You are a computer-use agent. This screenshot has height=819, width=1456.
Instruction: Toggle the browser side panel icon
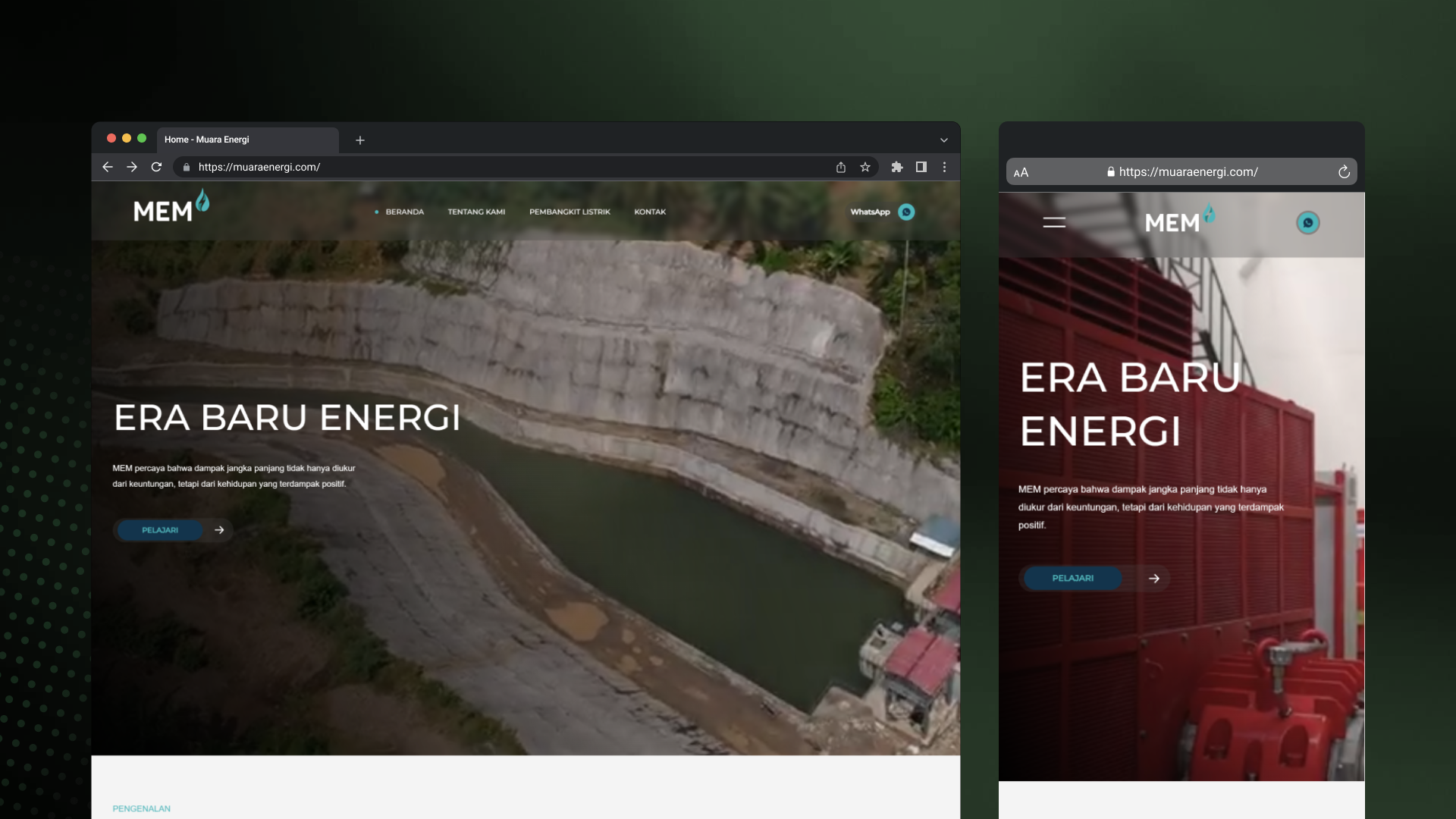921,167
